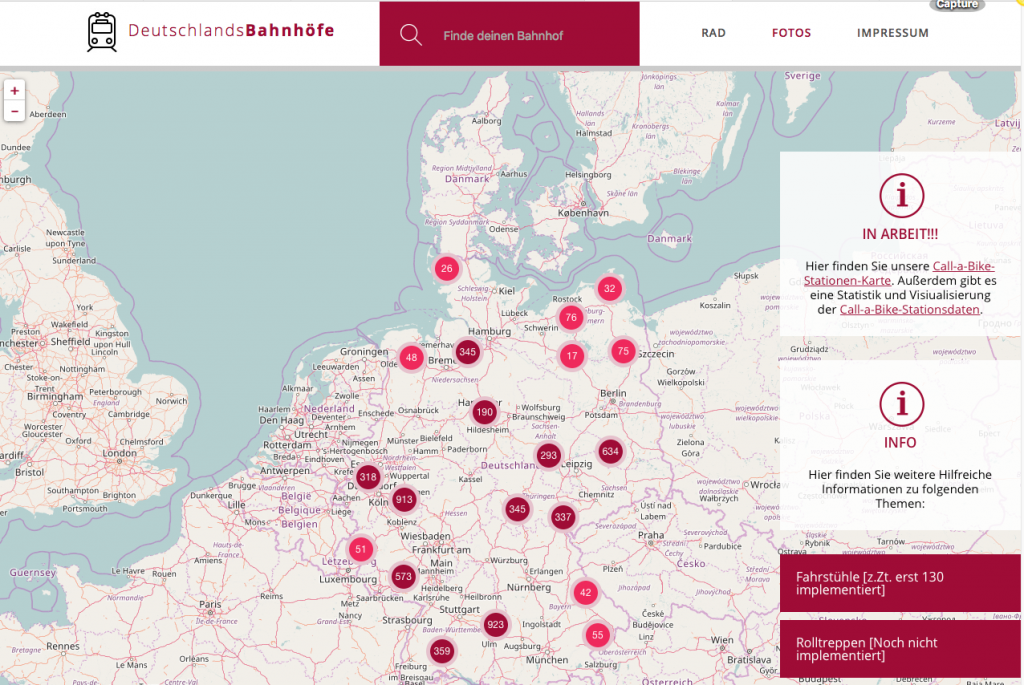Open the Call-a-Bike-Stationen-Karte link

899,273
